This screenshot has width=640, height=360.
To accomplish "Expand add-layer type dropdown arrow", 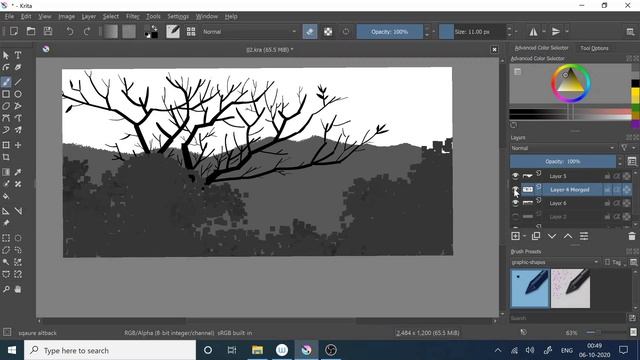I will coord(524,236).
